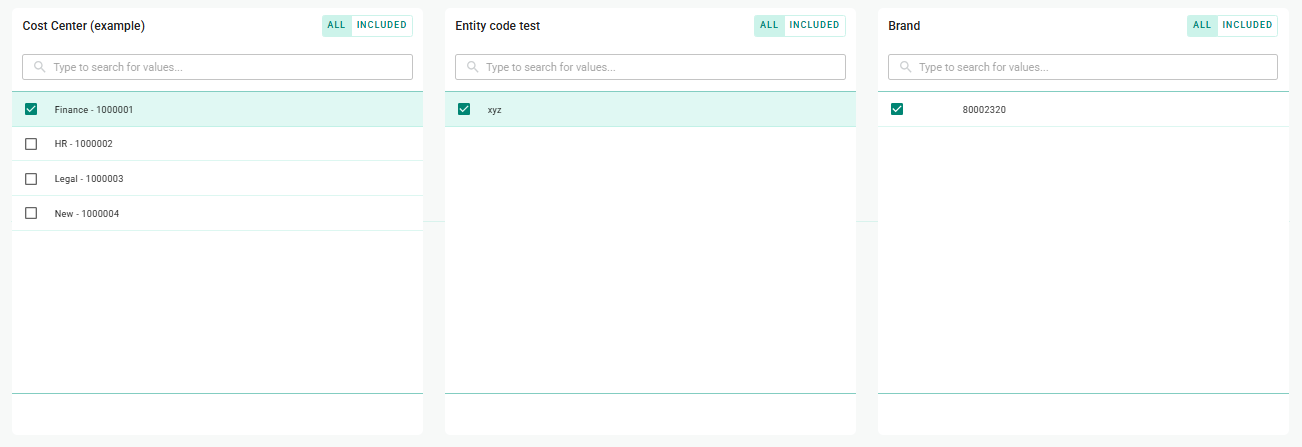
Task: Select the Legal - 1000003 row label
Action: [89, 179]
